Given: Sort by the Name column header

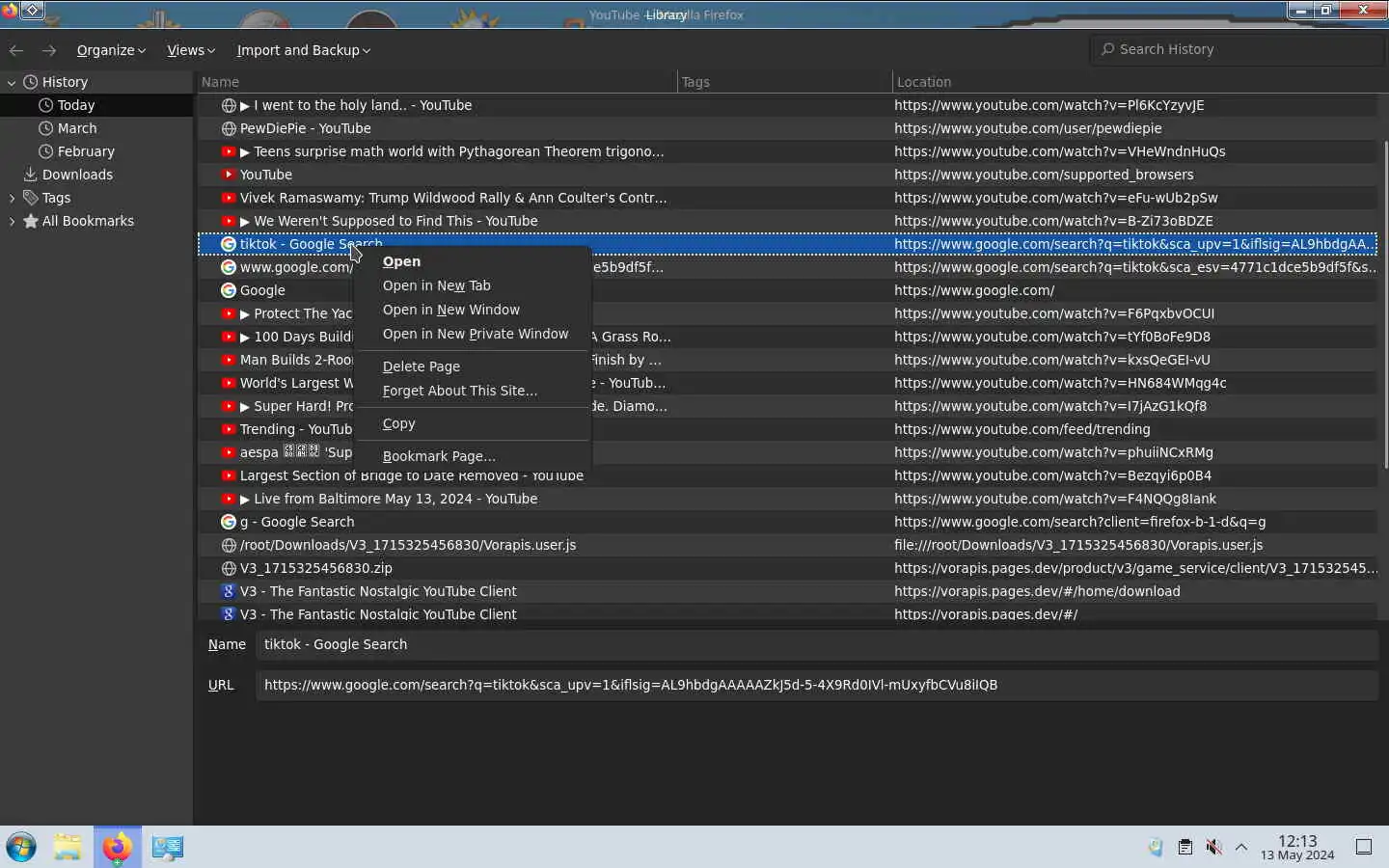Looking at the screenshot, I should click(x=436, y=82).
